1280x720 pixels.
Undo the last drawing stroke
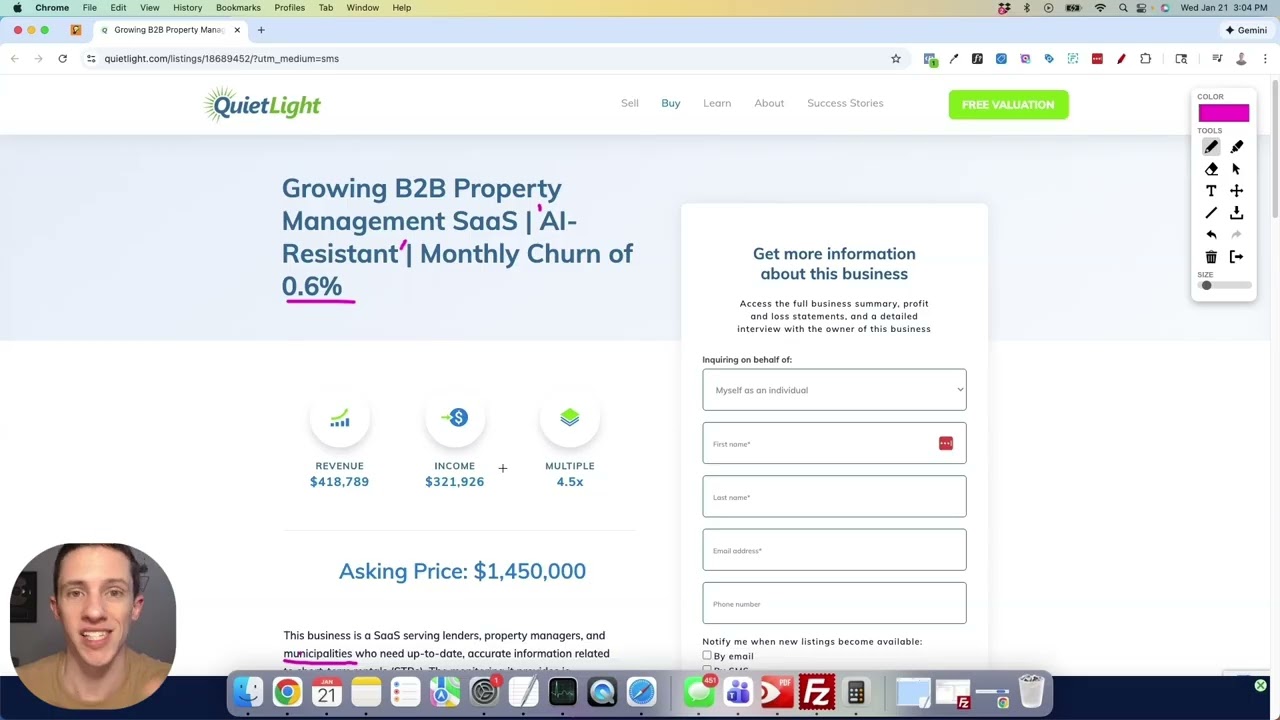pos(1211,235)
